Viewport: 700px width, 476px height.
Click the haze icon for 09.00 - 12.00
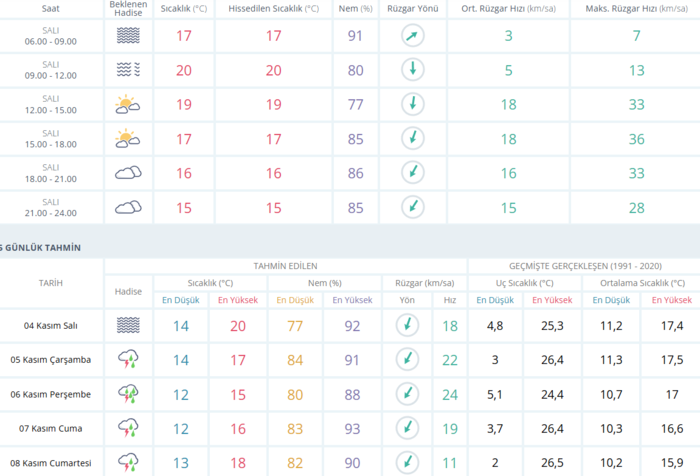[x=128, y=70]
